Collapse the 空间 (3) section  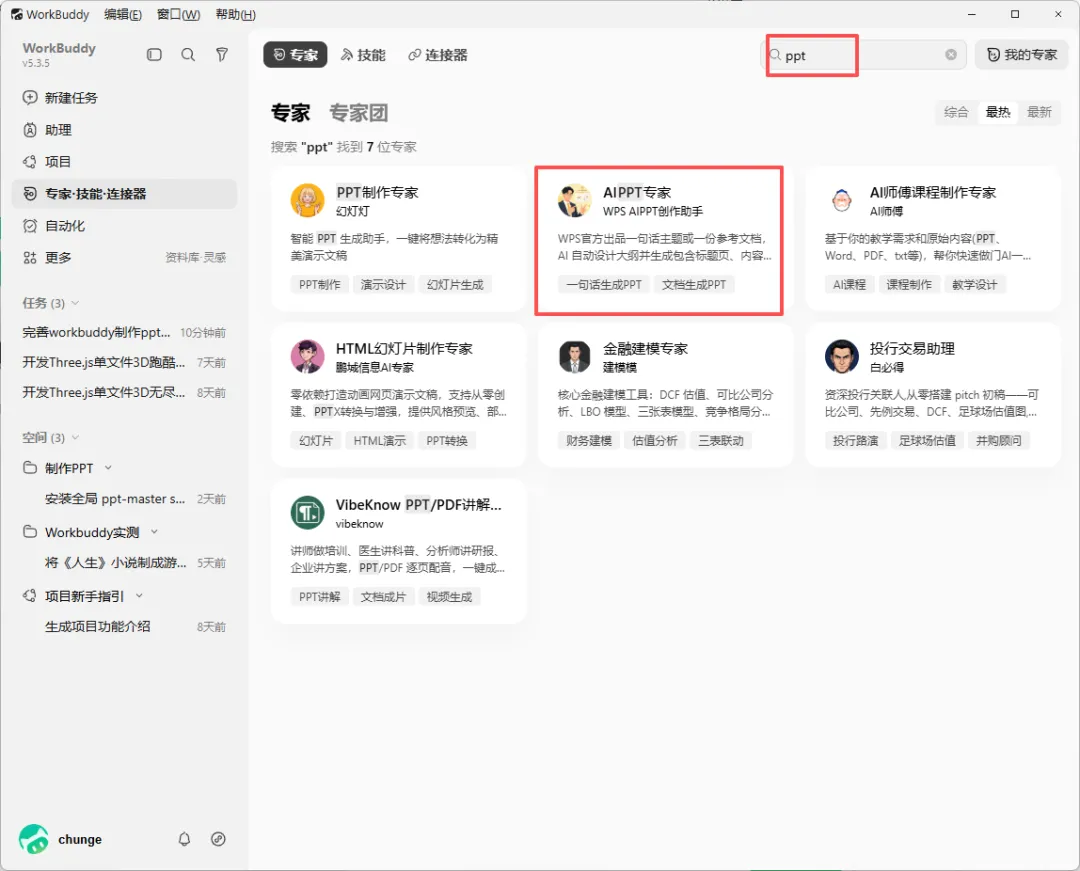(75, 437)
